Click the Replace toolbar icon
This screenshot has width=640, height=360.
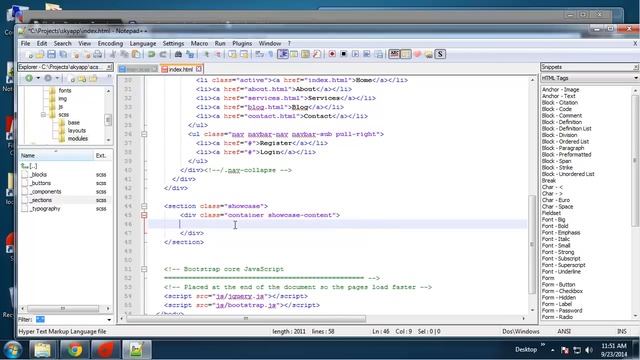coord(190,54)
